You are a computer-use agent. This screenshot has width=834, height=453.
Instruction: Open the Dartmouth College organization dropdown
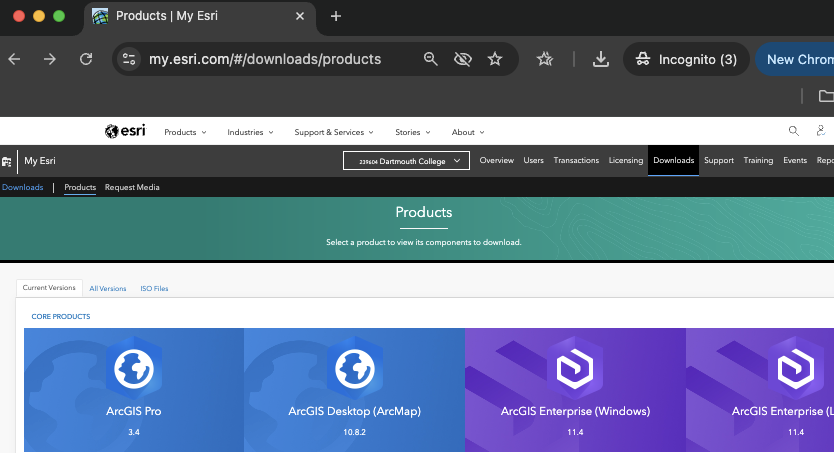(x=406, y=161)
